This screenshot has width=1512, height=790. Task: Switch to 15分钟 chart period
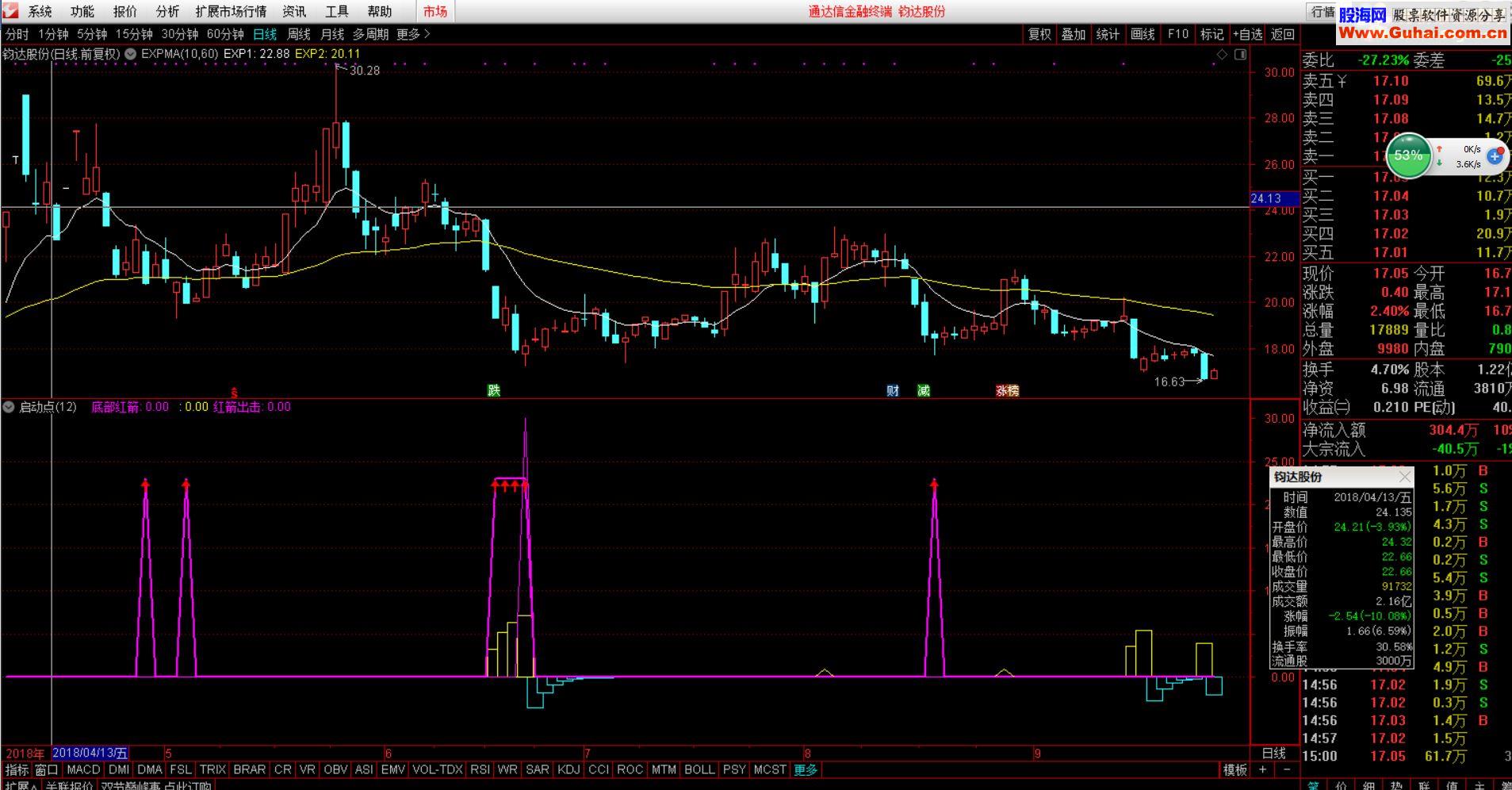[x=134, y=34]
